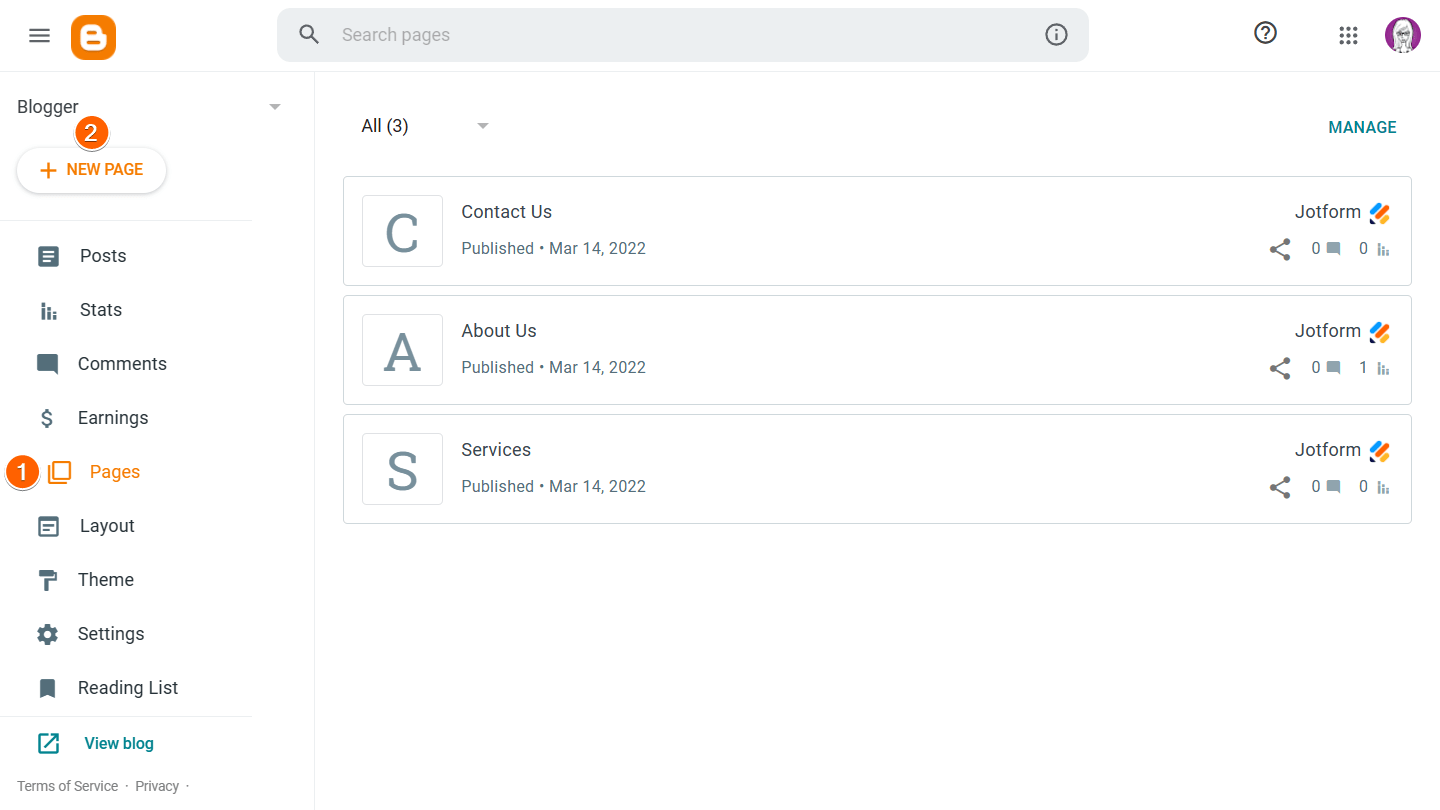Open the hamburger main menu icon
The image size is (1440, 810).
(39, 36)
